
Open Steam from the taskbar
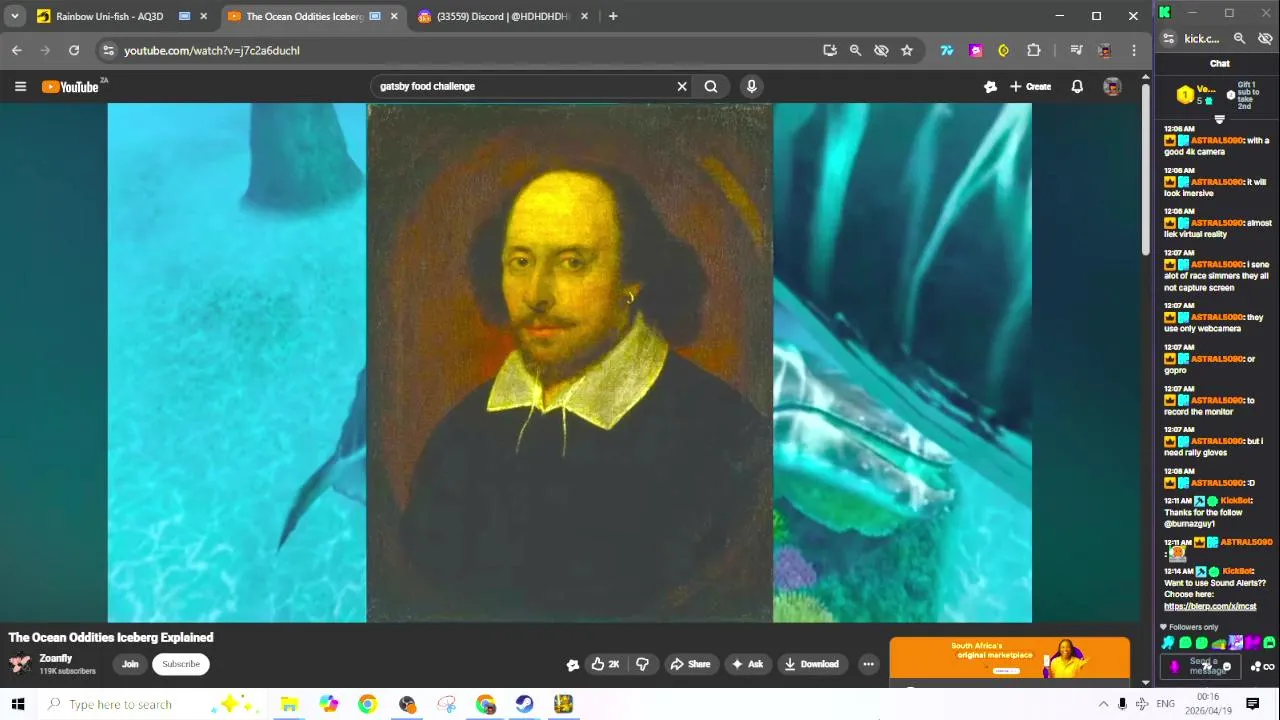pyautogui.click(x=524, y=704)
